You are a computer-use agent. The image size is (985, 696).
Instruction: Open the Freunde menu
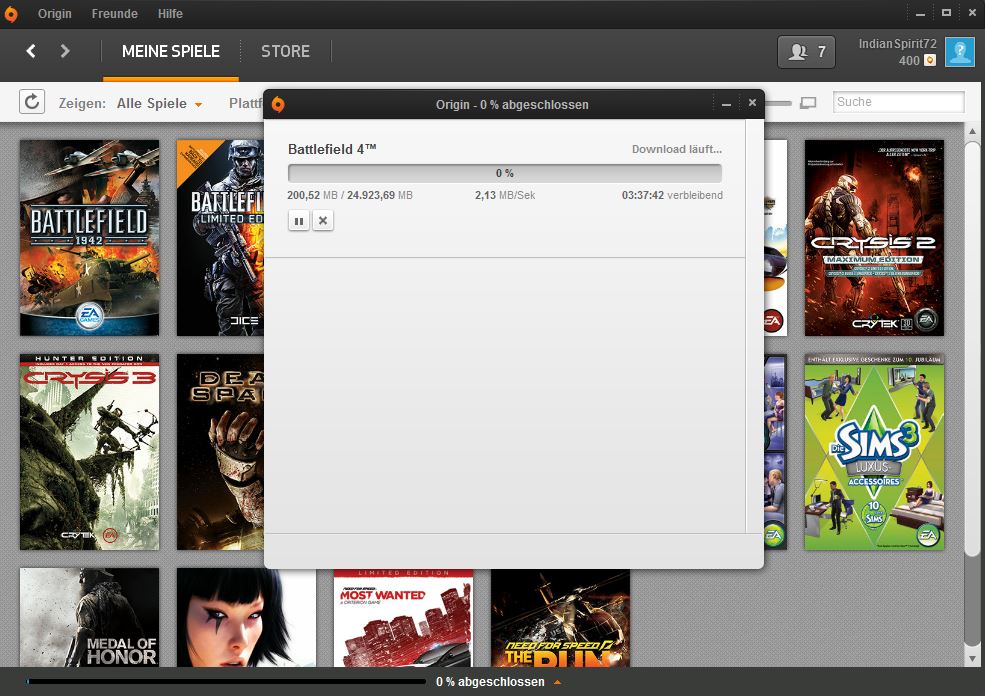click(x=114, y=13)
